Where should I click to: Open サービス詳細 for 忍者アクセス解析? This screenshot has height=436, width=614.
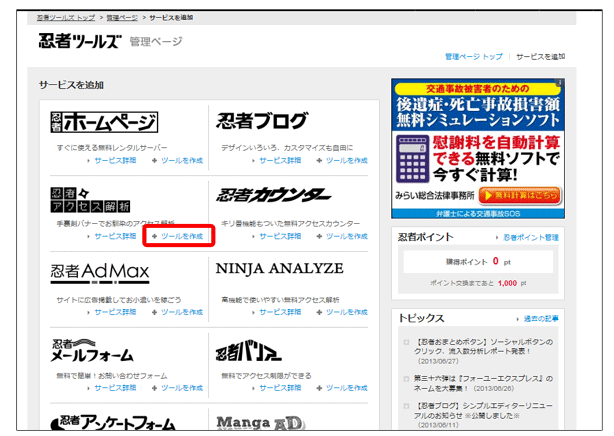pos(115,236)
